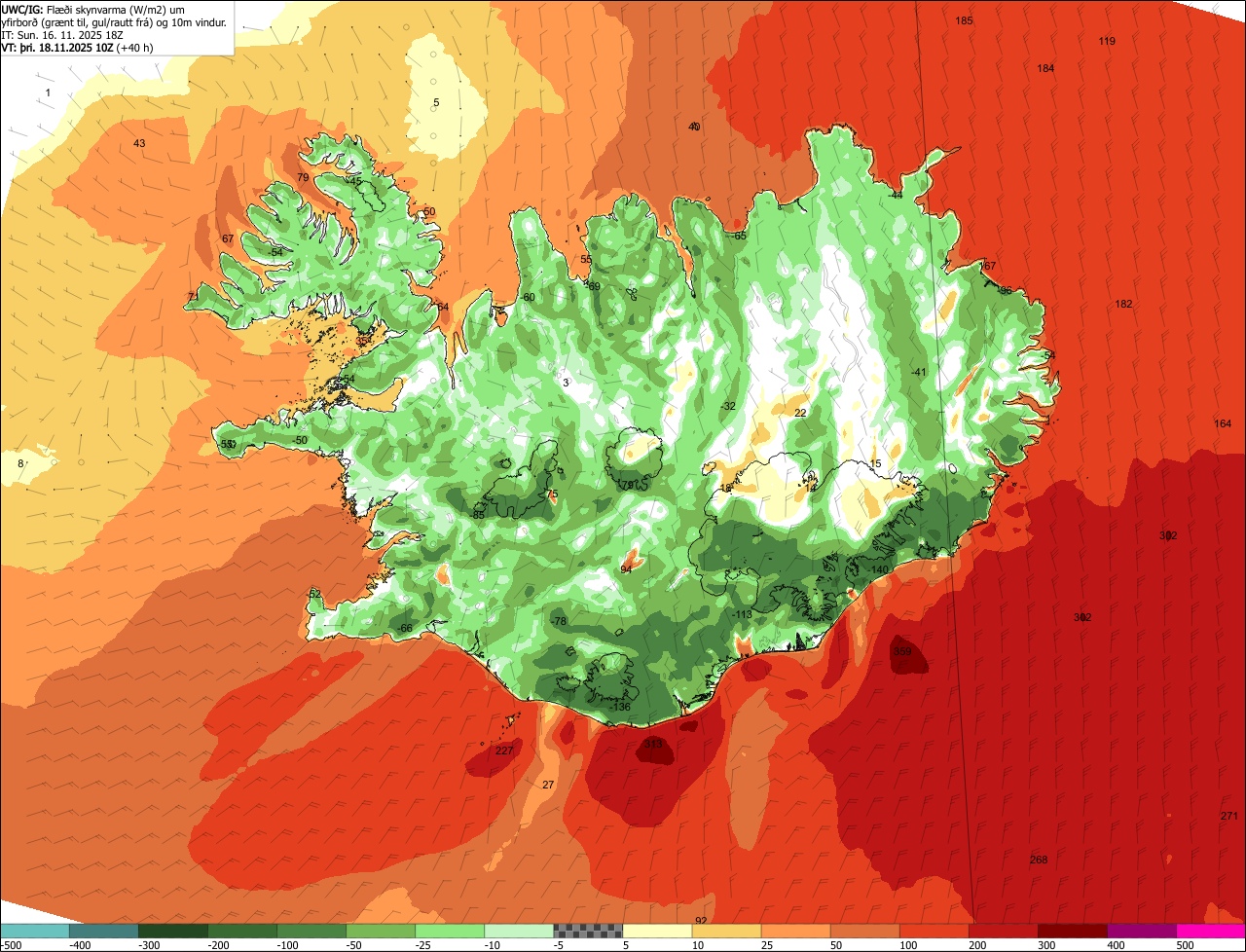This screenshot has width=1246, height=952.
Task: Pick the legend swatch between -50 and -25
Action: (x=381, y=931)
